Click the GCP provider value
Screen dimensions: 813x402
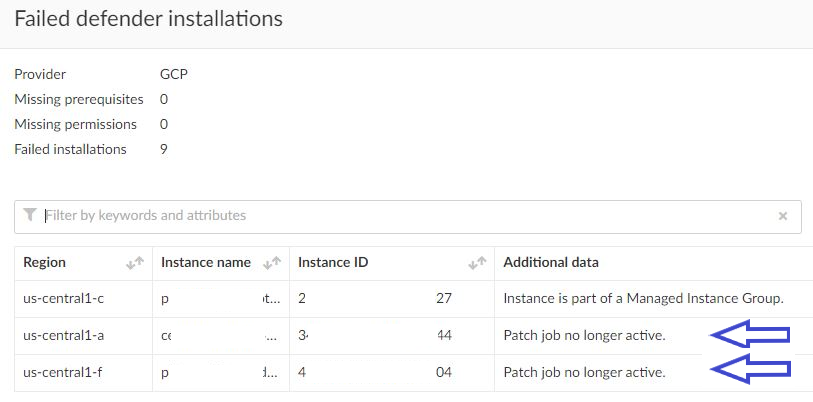click(174, 74)
